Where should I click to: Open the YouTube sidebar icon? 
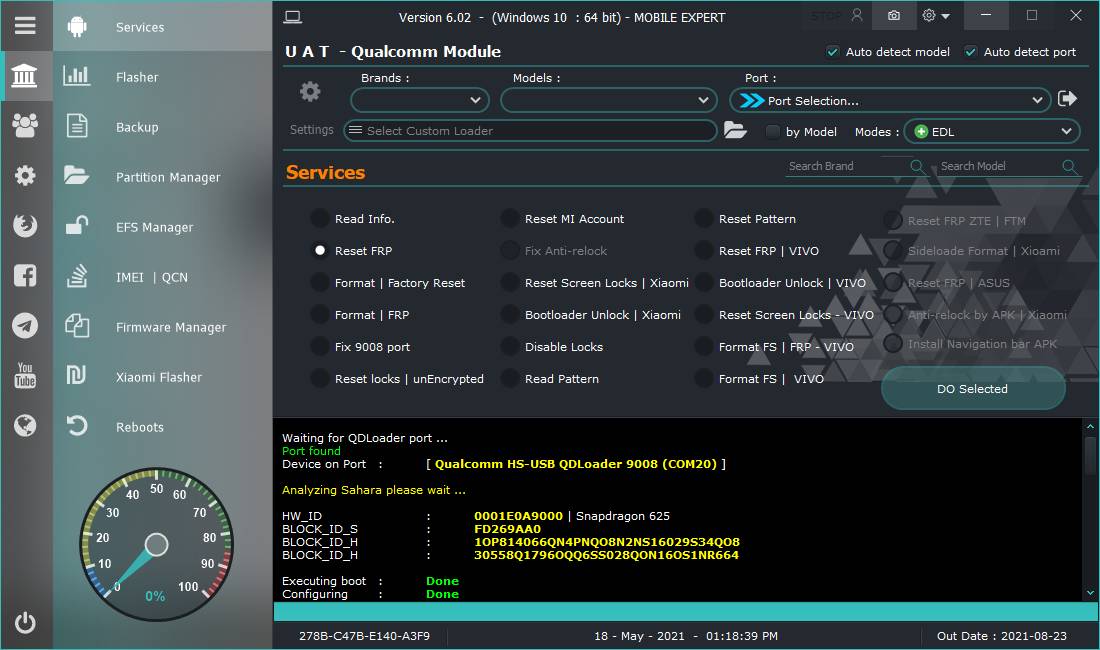click(x=25, y=375)
